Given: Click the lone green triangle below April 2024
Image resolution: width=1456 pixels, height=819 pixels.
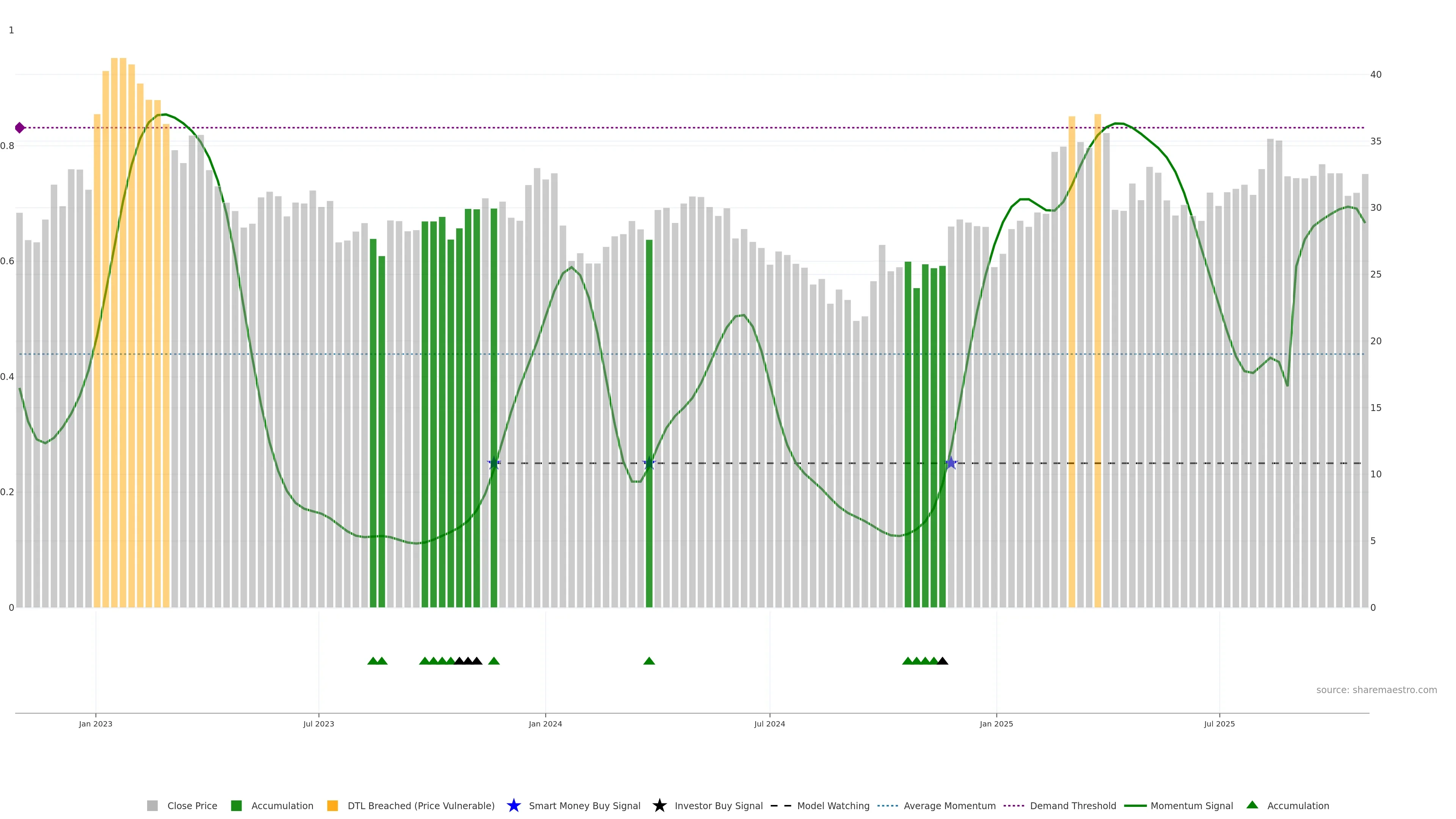Looking at the screenshot, I should (649, 661).
